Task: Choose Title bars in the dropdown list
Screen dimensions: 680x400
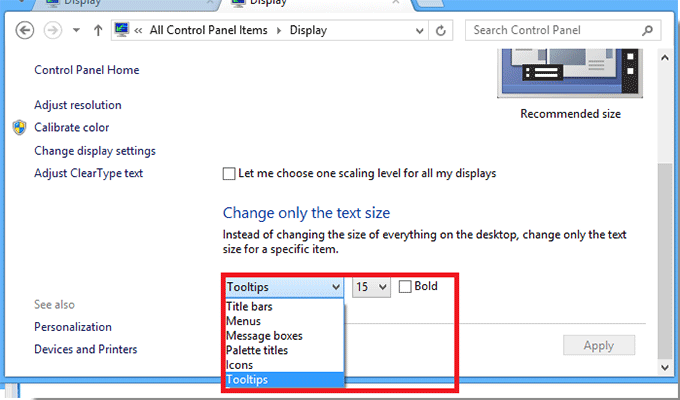Action: [x=249, y=306]
